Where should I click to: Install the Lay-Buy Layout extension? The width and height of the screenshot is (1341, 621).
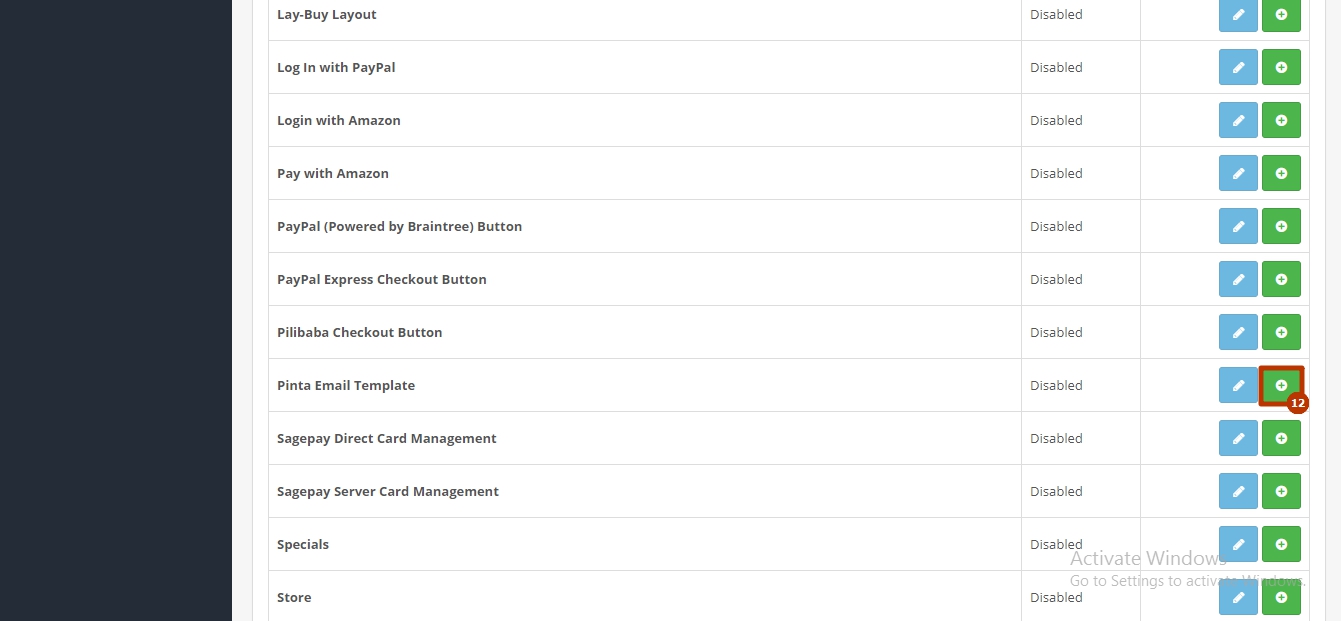(x=1281, y=15)
